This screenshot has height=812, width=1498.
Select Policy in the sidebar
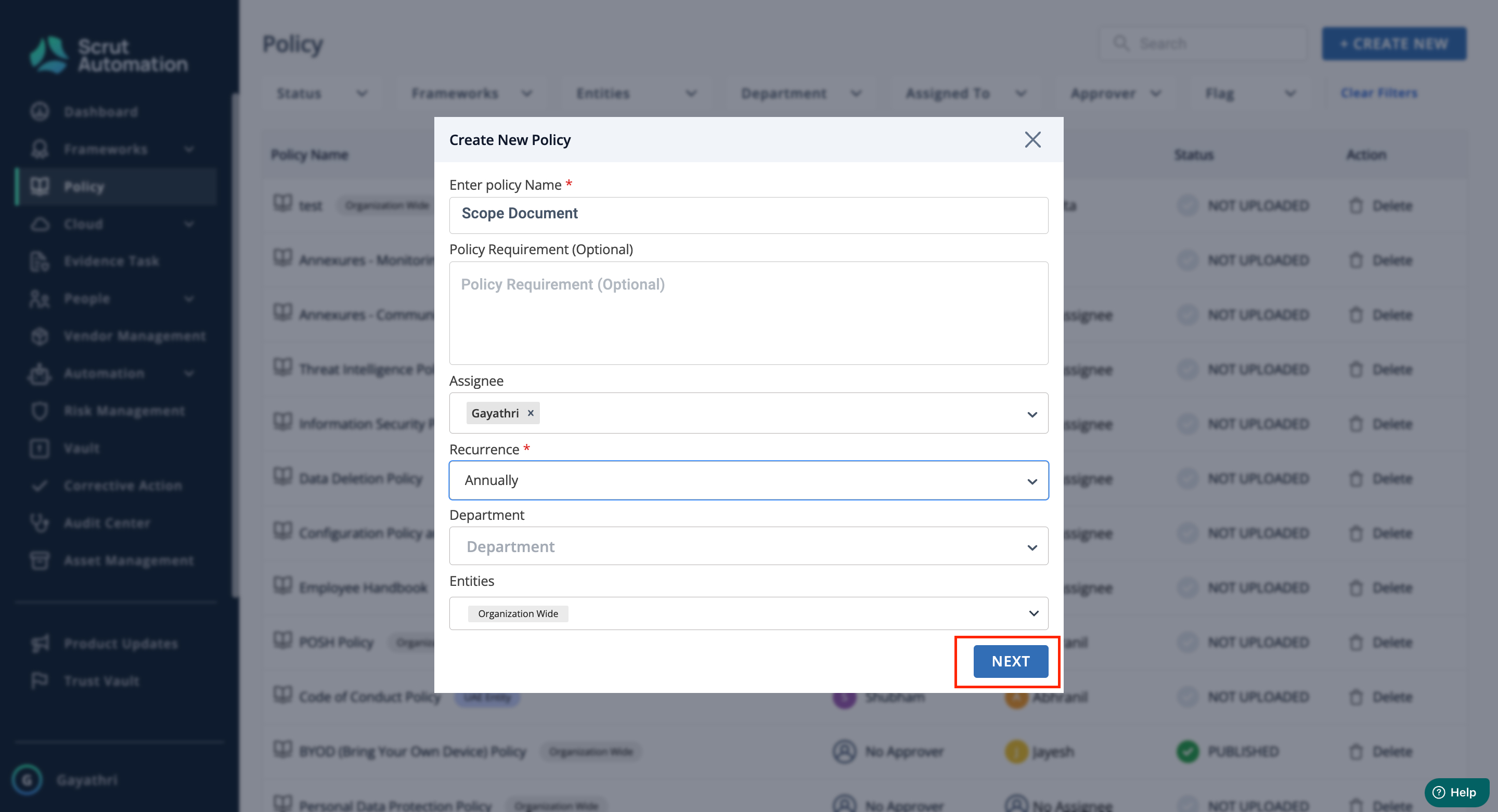coord(117,187)
